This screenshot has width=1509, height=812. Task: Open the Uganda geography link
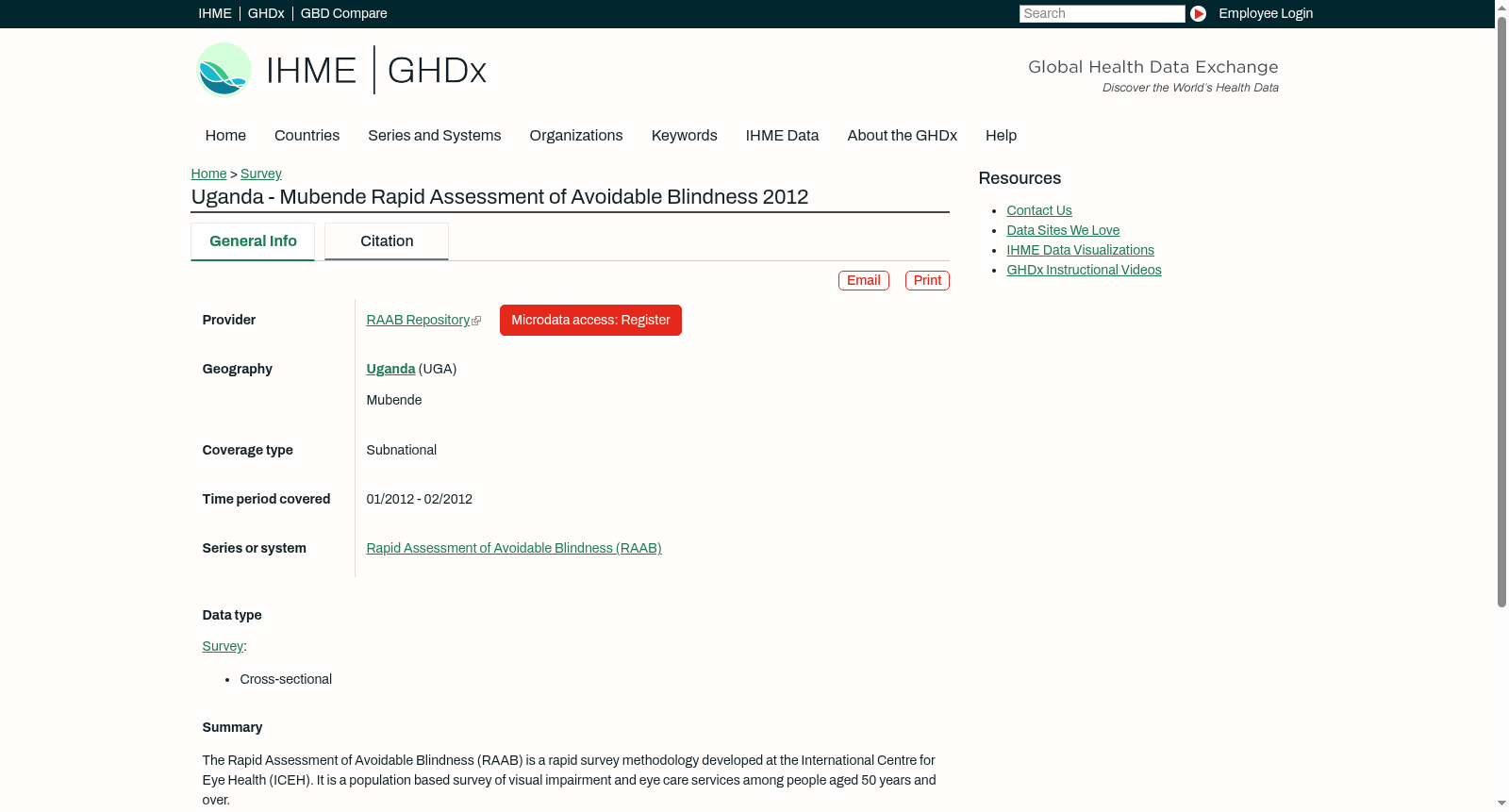tap(390, 369)
